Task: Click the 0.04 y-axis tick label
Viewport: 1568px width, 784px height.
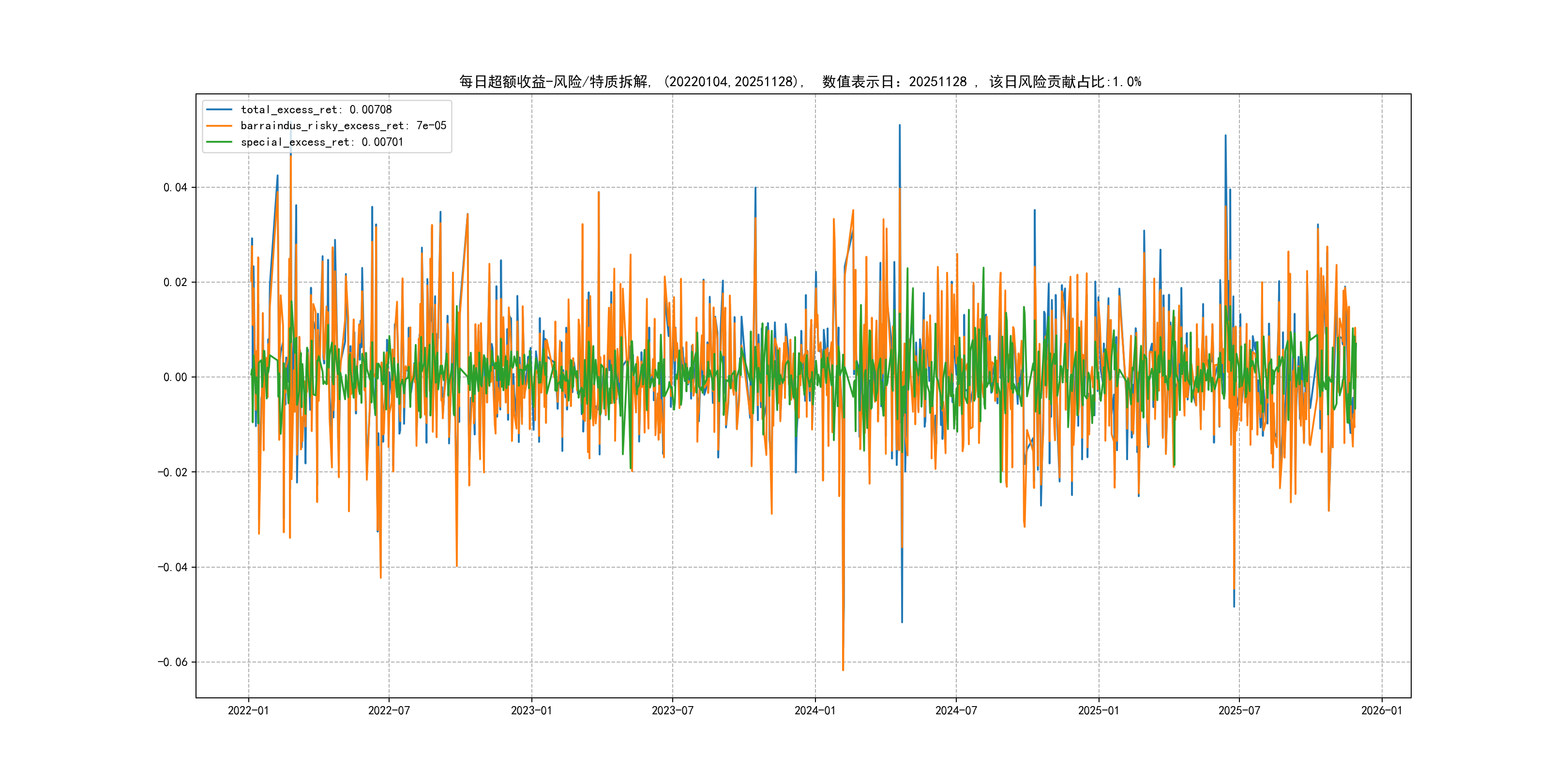Action: (175, 187)
